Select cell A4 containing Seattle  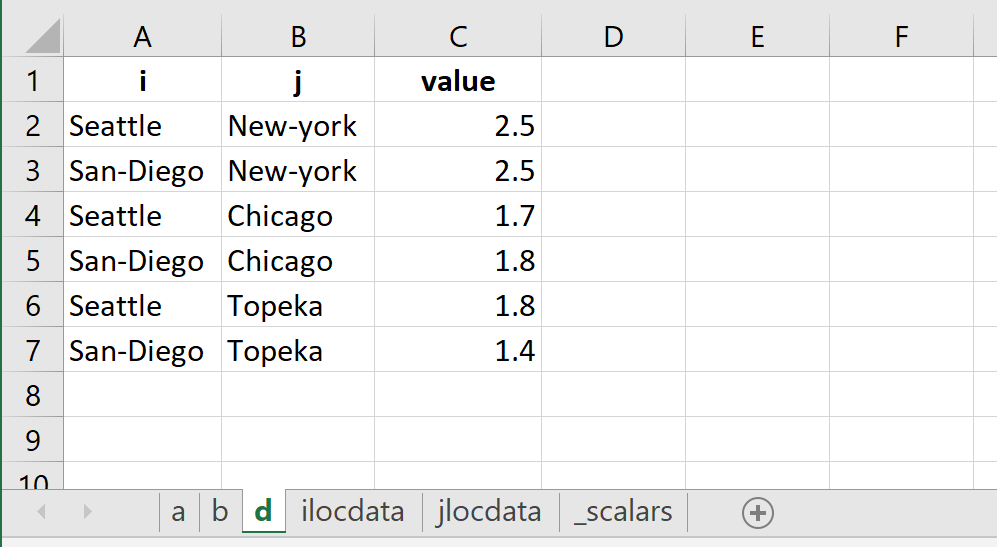(142, 216)
